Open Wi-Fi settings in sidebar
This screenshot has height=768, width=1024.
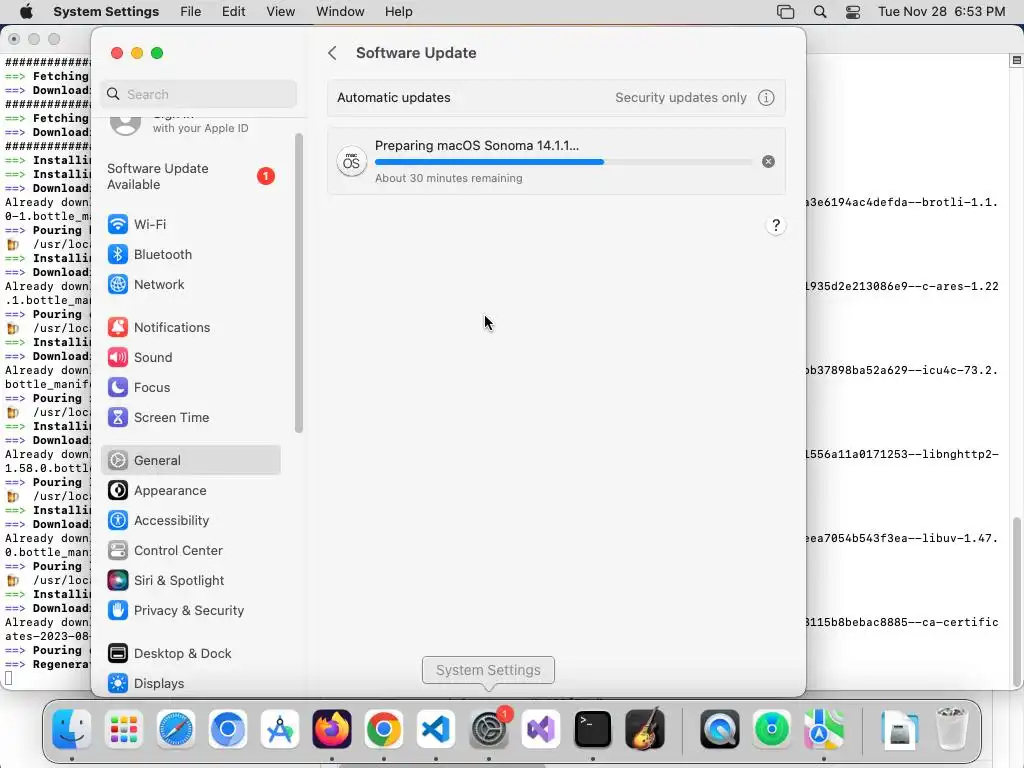[191, 224]
